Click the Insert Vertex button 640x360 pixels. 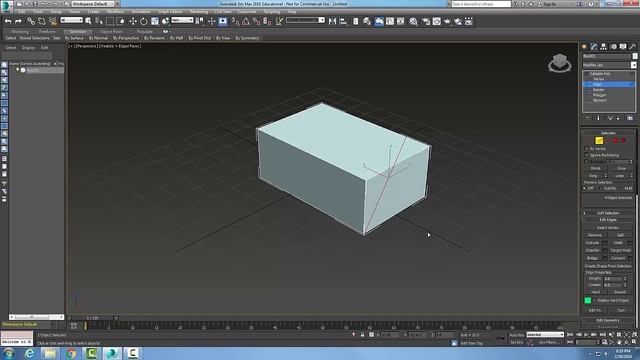coord(607,228)
